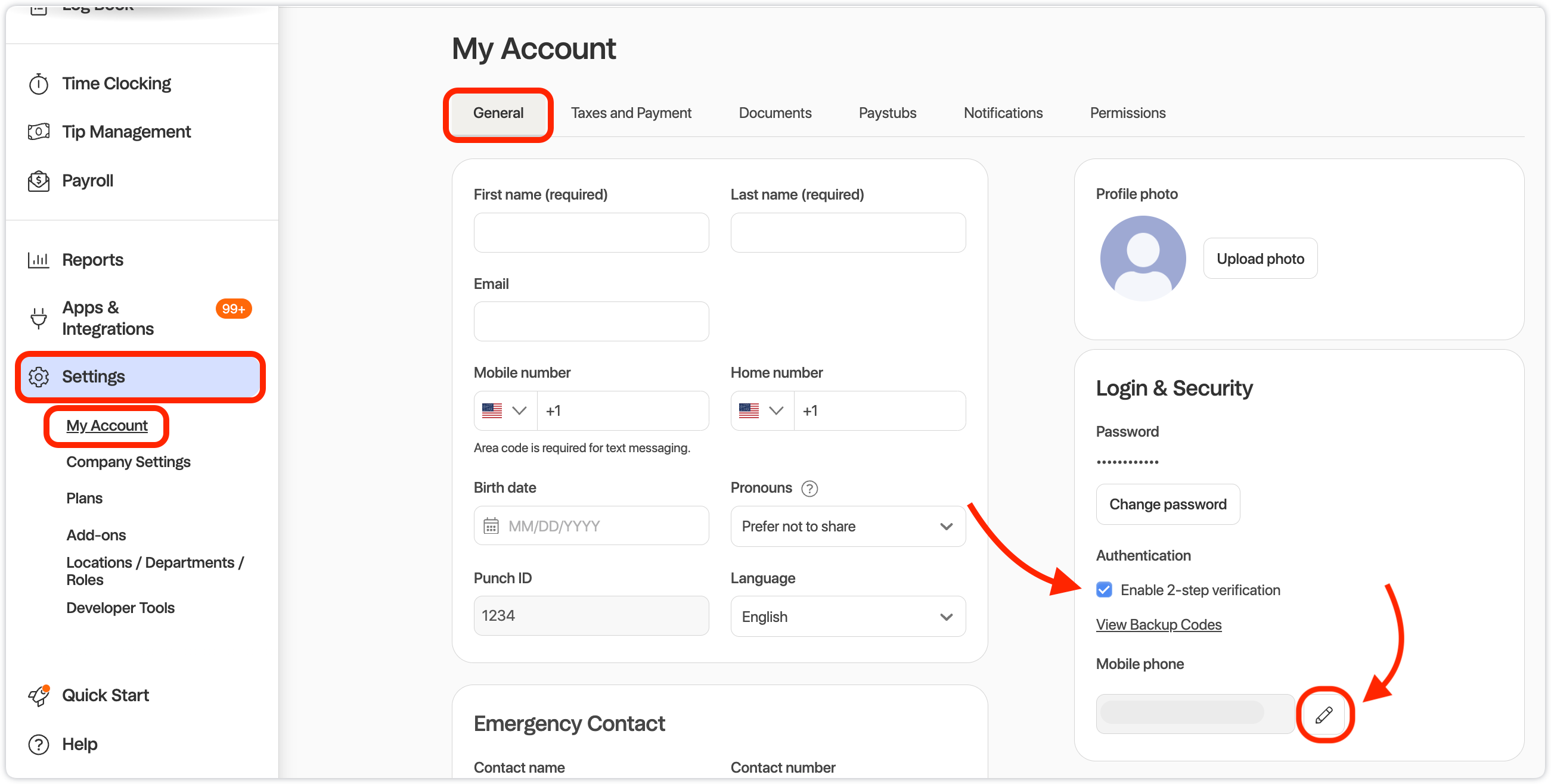This screenshot has width=1551, height=784.
Task: Open the Mobile number country flag dropdown
Action: point(505,411)
